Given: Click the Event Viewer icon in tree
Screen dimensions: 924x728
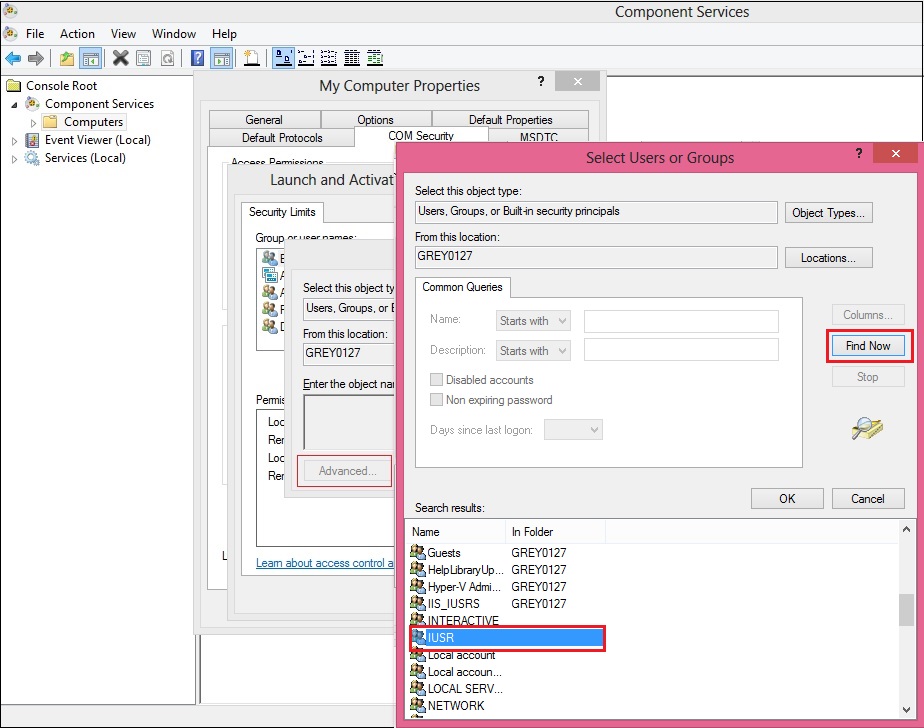Looking at the screenshot, I should point(32,140).
